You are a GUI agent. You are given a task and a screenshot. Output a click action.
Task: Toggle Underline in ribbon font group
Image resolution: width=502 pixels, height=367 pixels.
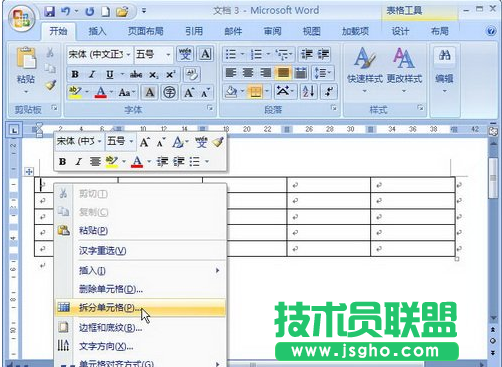tap(110, 74)
